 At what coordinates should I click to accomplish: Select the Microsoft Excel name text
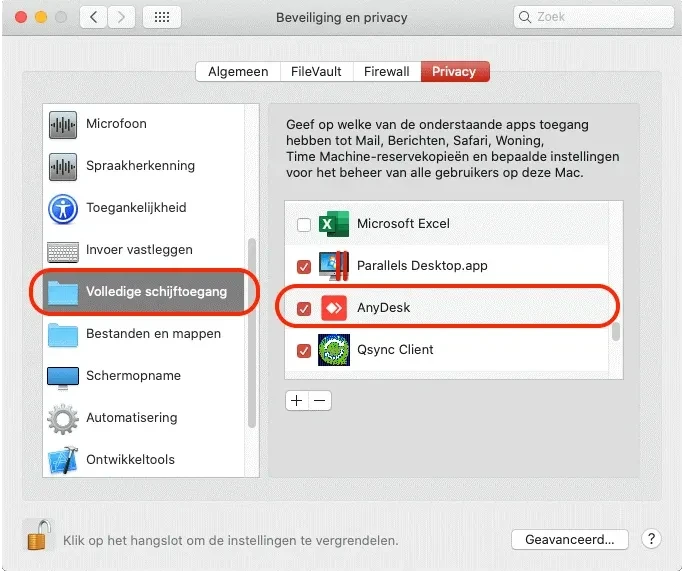pos(403,224)
